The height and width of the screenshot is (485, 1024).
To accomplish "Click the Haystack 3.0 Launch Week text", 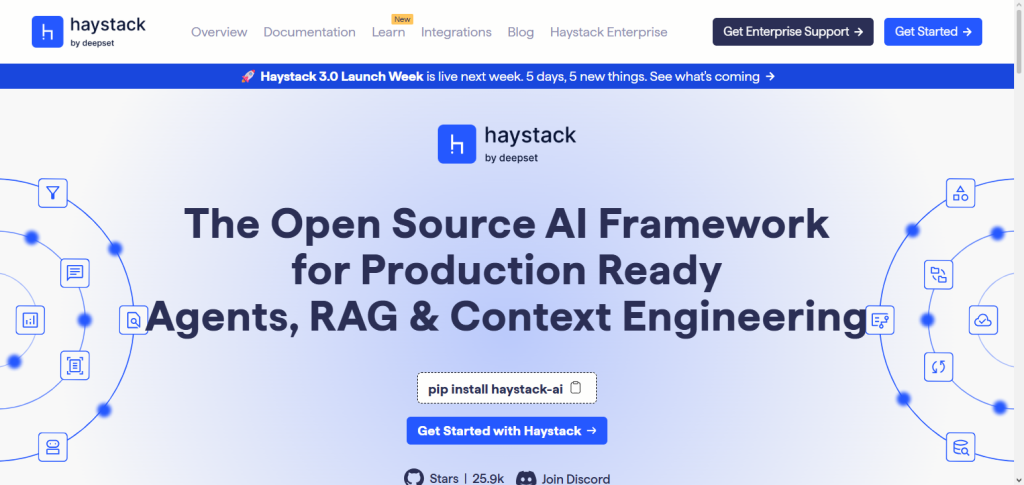I will [342, 76].
